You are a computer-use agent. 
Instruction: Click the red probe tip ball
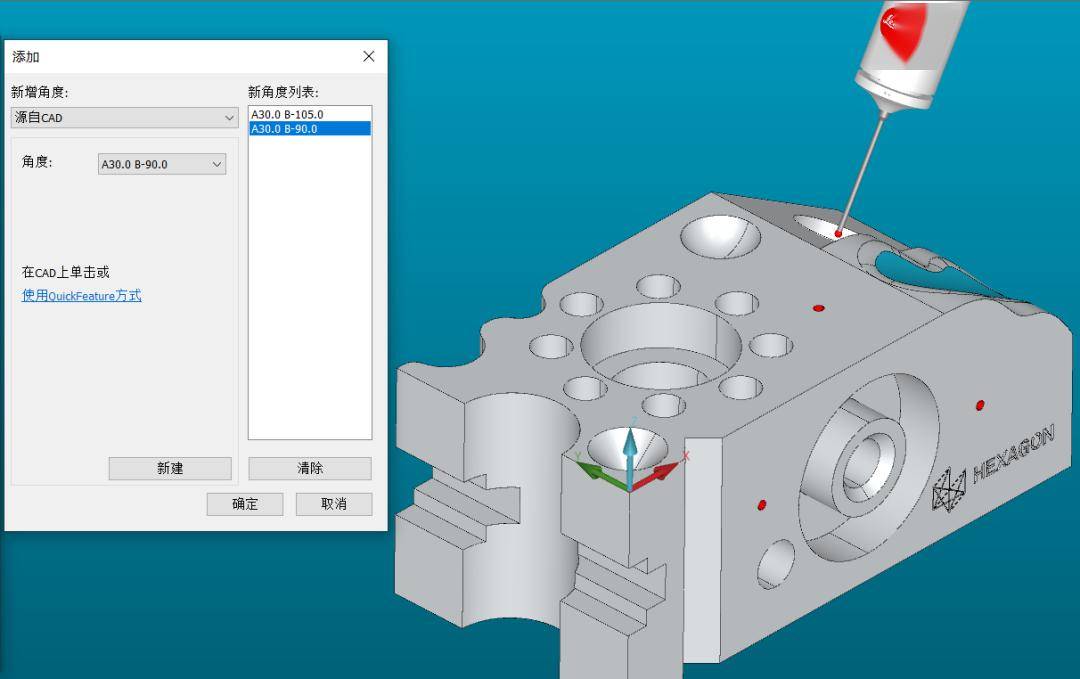click(x=838, y=233)
